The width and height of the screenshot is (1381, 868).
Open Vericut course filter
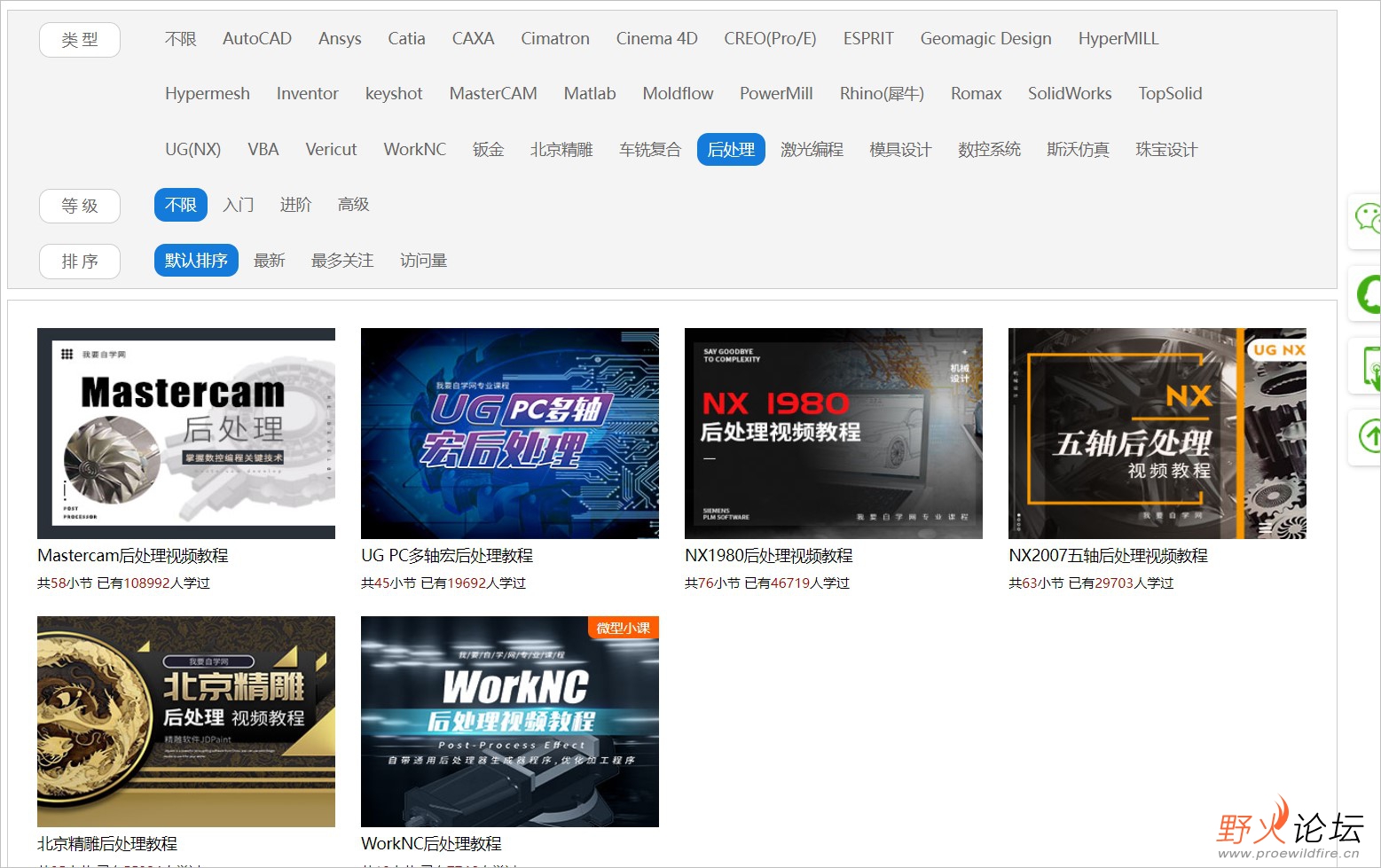coord(331,150)
